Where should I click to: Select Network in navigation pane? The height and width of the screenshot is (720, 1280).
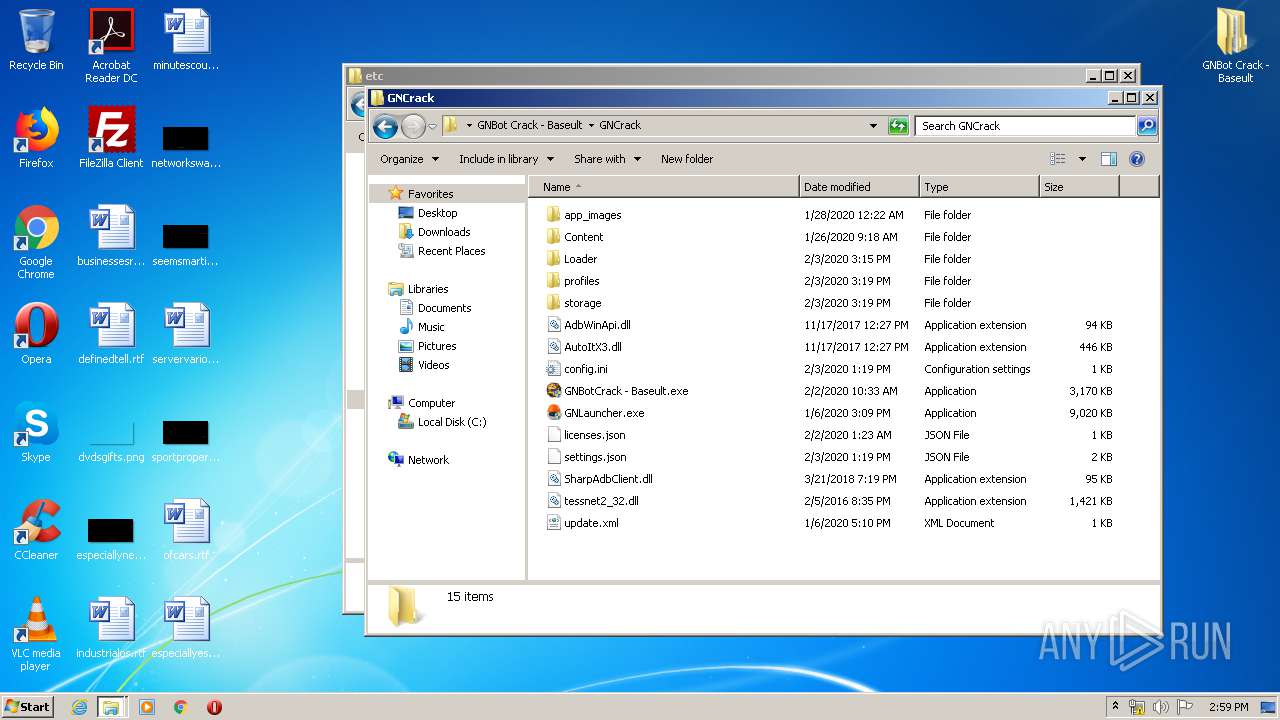[418, 460]
